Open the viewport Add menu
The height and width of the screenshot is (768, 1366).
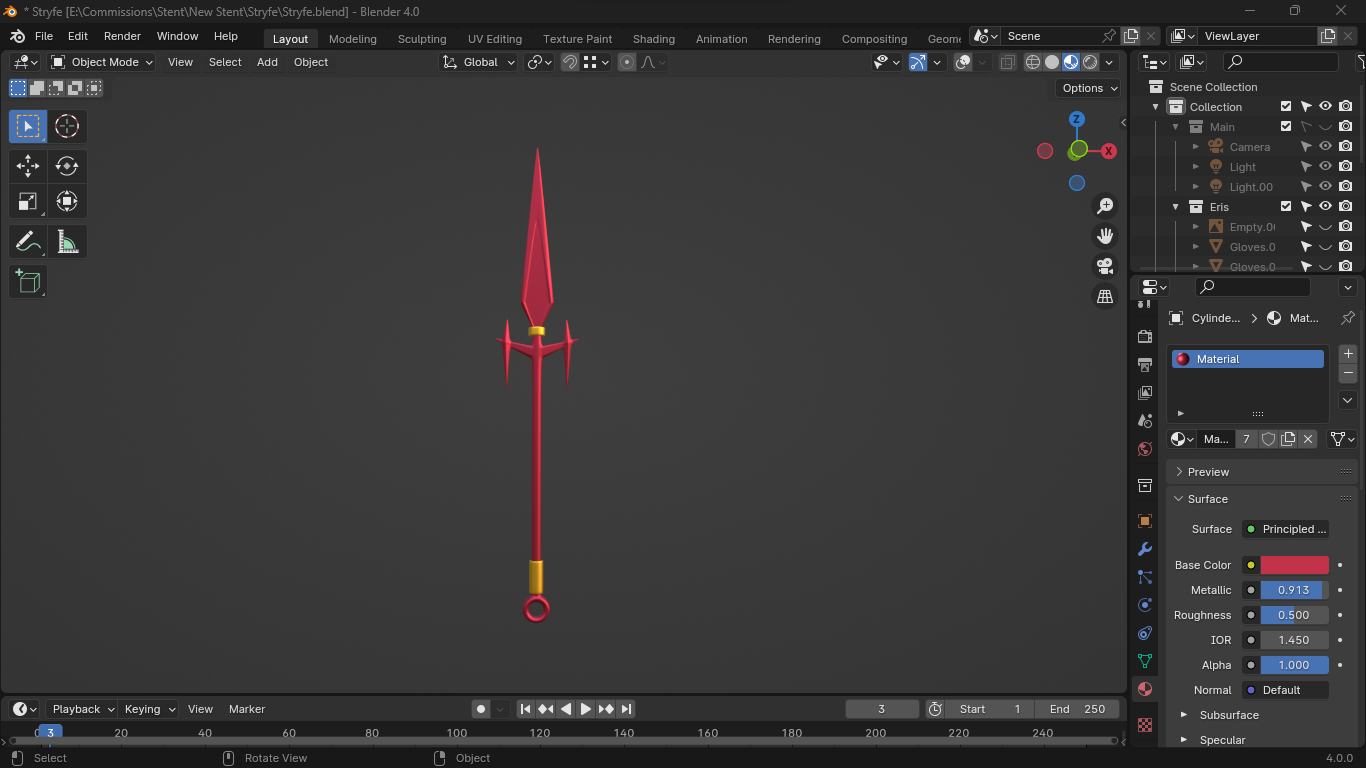pyautogui.click(x=267, y=62)
